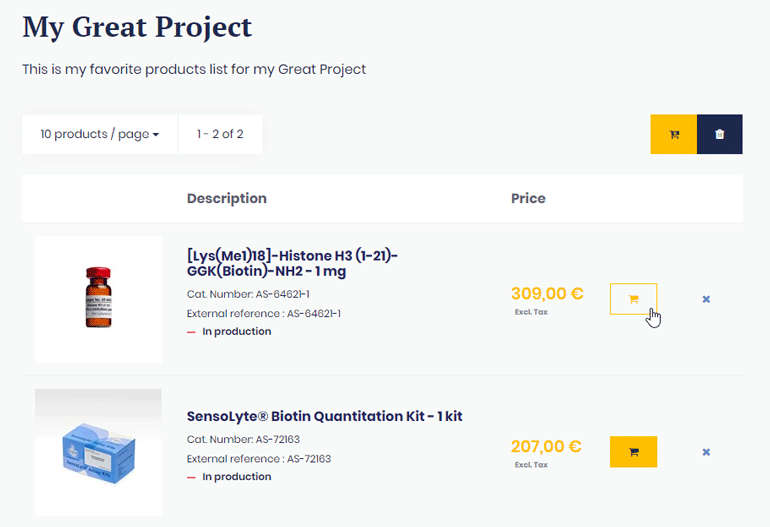This screenshot has width=770, height=527.
Task: Open [Lys(Me1)18]-Histone H3 product link
Action: click(292, 264)
